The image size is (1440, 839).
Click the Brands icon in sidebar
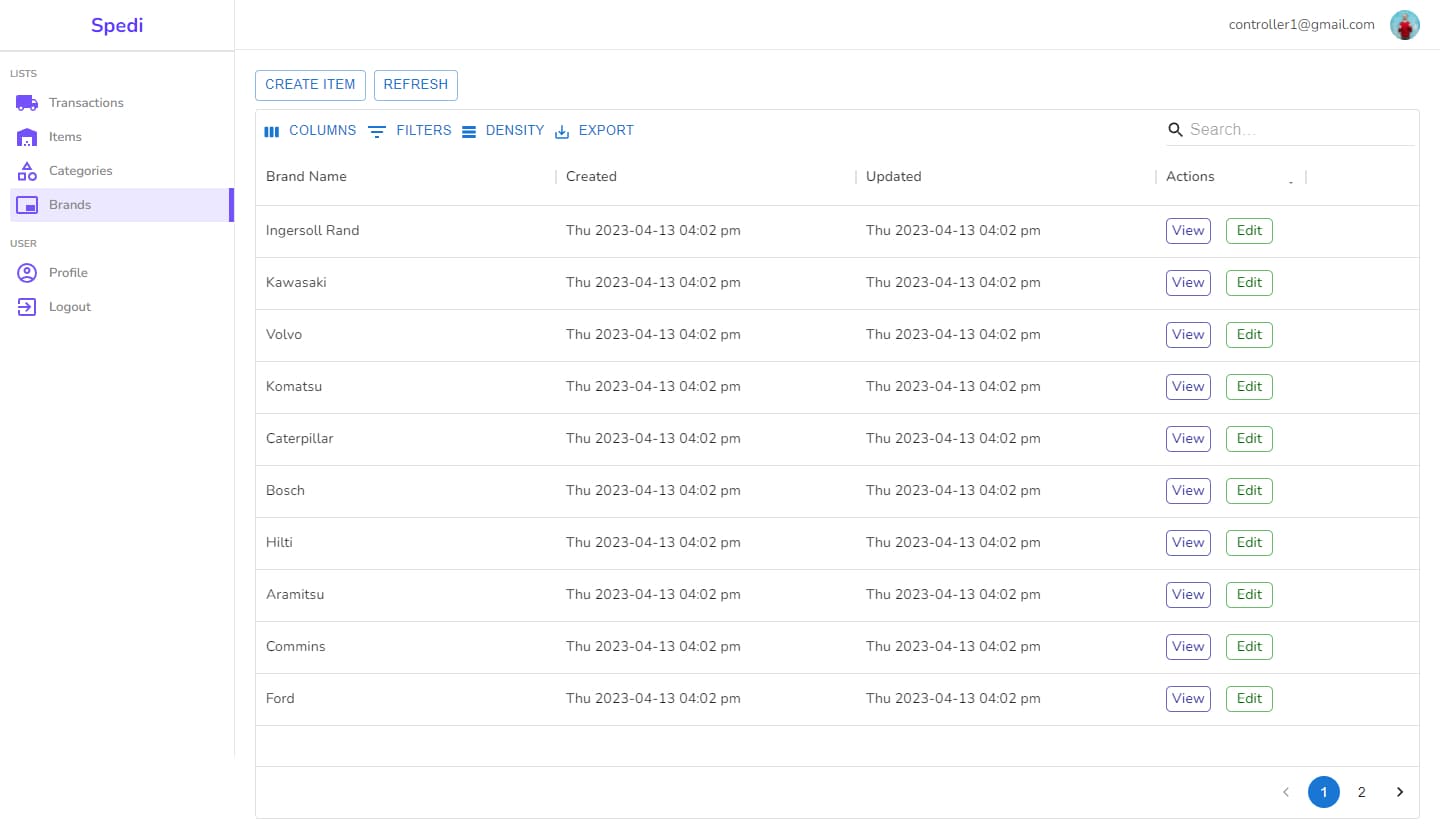click(x=27, y=205)
